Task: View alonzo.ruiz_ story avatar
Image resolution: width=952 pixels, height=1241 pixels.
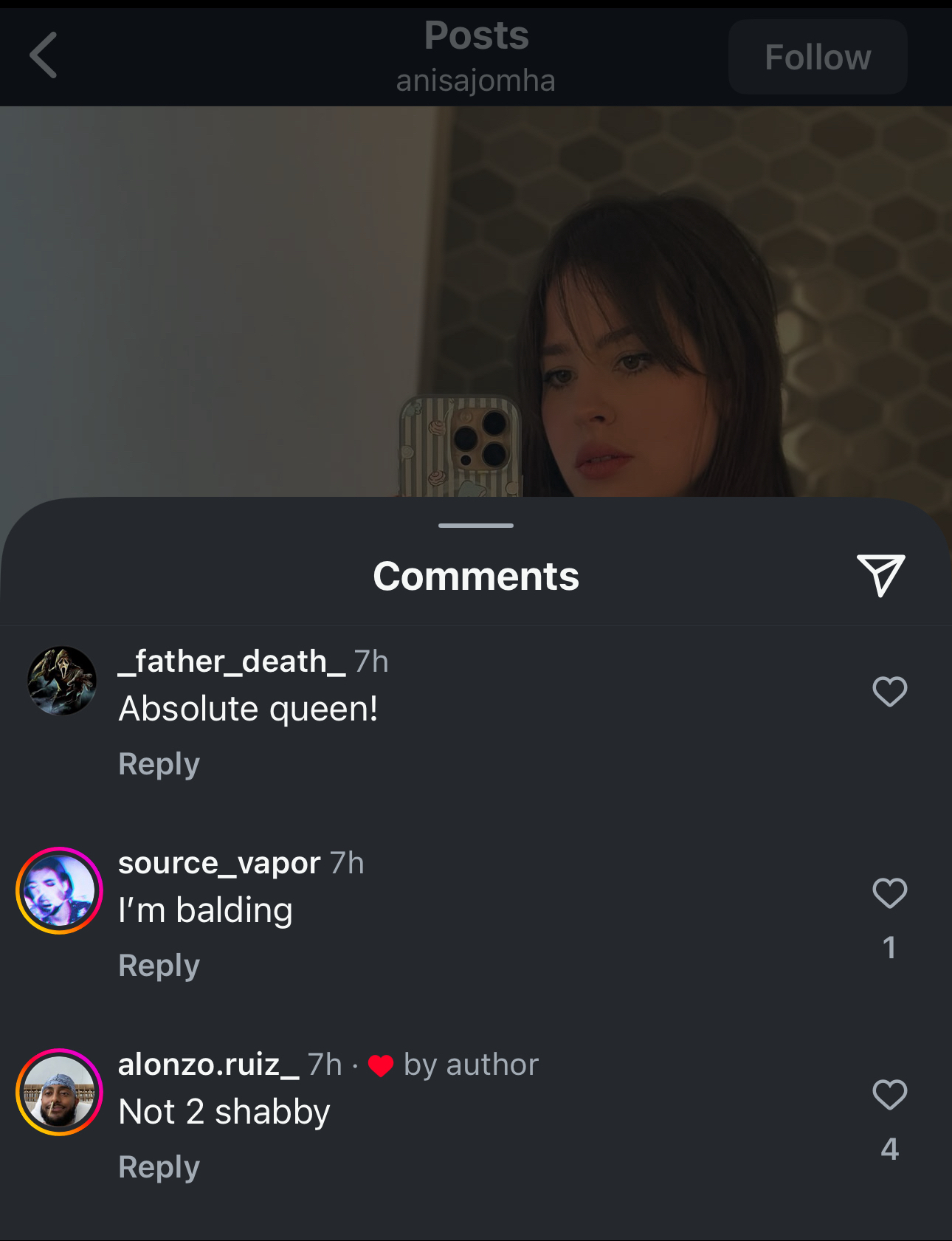Action: (x=59, y=1092)
